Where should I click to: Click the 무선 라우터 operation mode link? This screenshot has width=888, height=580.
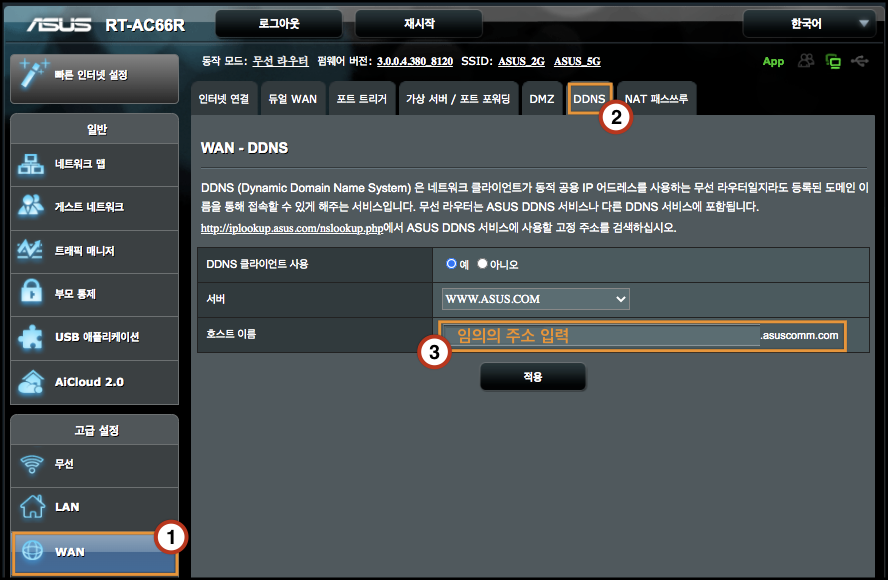tap(280, 61)
